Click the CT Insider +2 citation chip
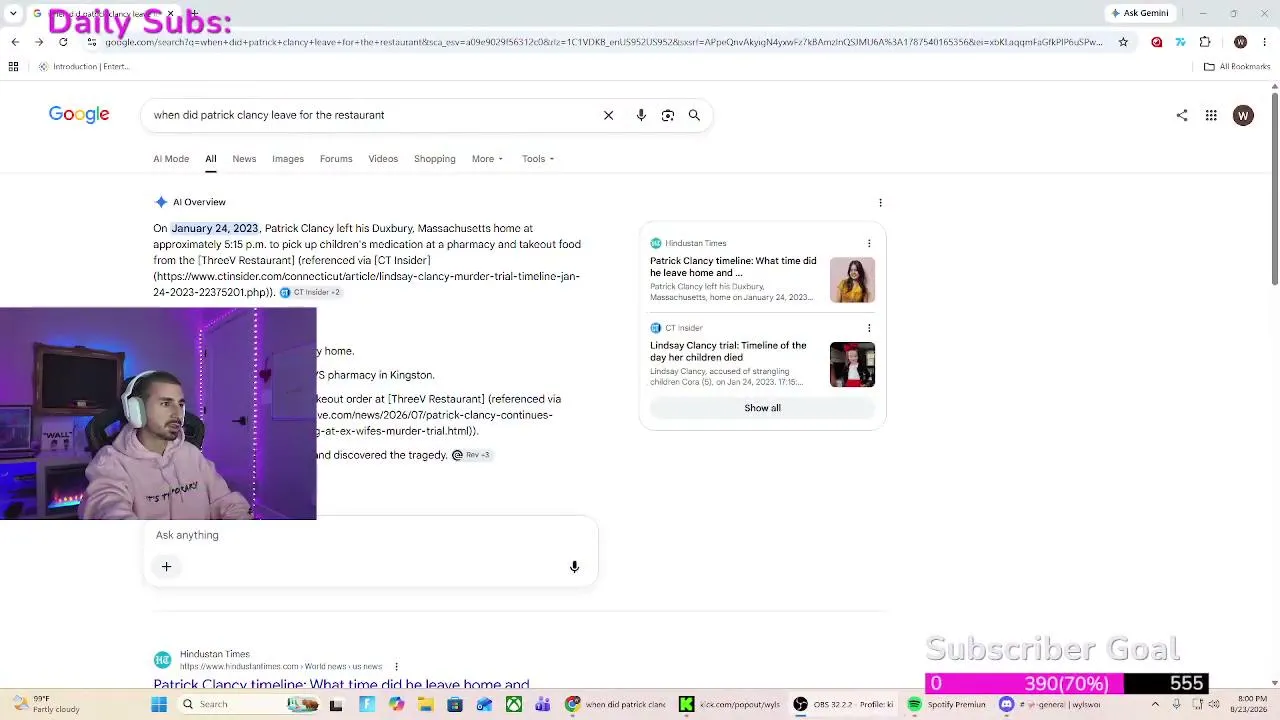 (310, 292)
